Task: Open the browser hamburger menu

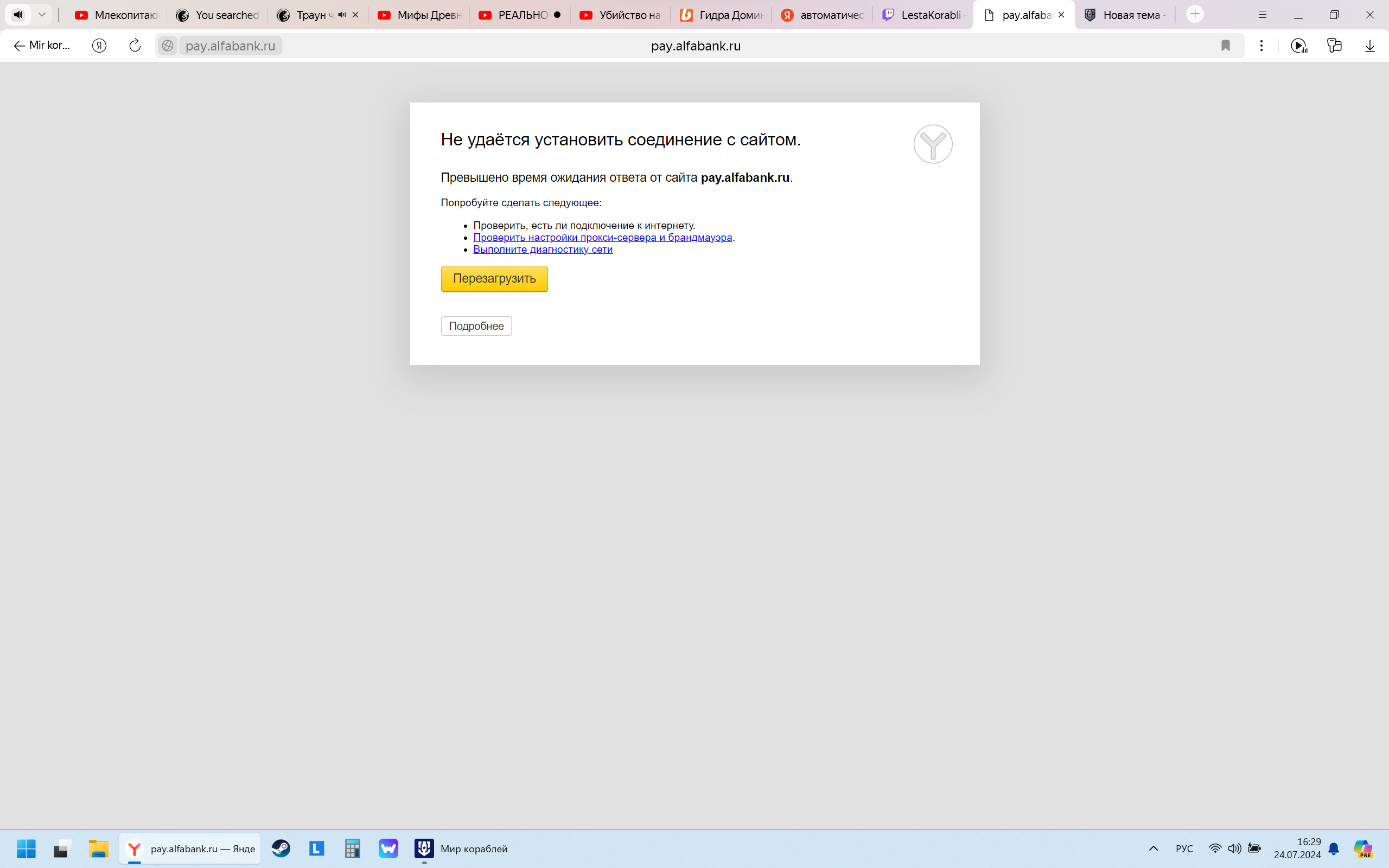Action: tap(1262, 15)
